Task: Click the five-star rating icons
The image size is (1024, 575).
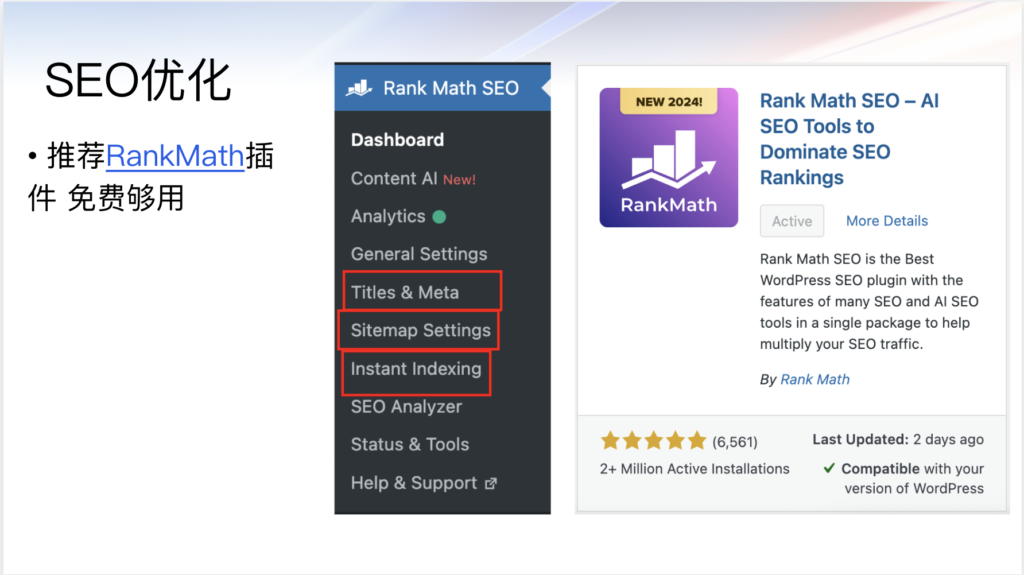Action: coord(653,440)
